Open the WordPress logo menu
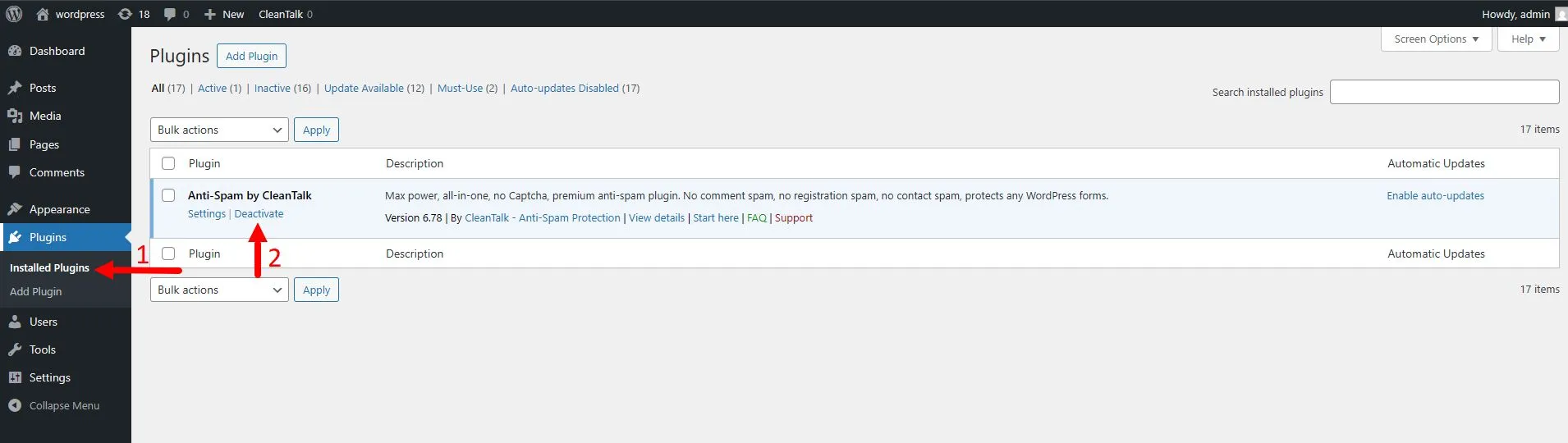Viewport: 1568px width, 443px height. (x=14, y=14)
